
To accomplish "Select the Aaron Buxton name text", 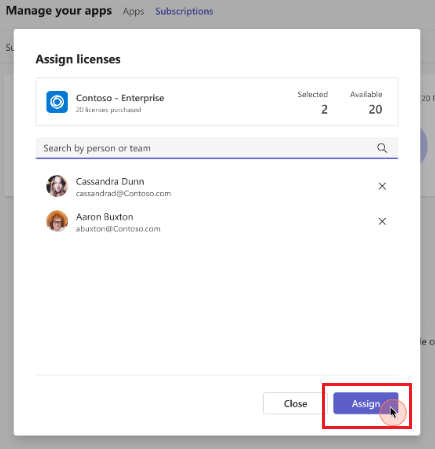I will 105,217.
